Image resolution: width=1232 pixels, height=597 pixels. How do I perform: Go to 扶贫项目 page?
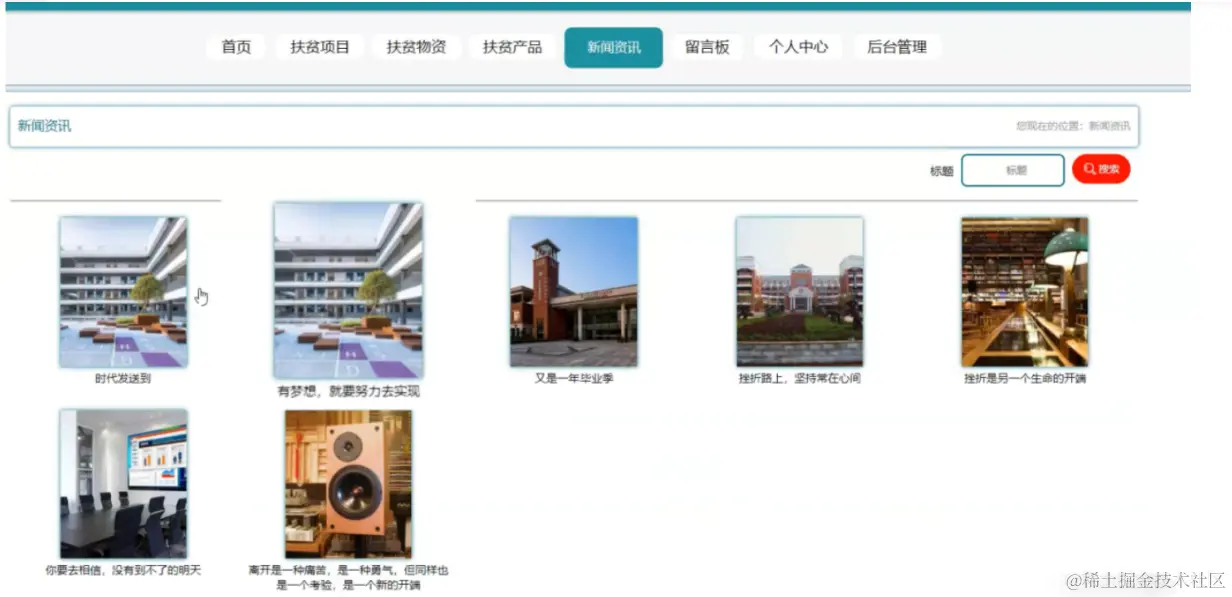[x=320, y=47]
